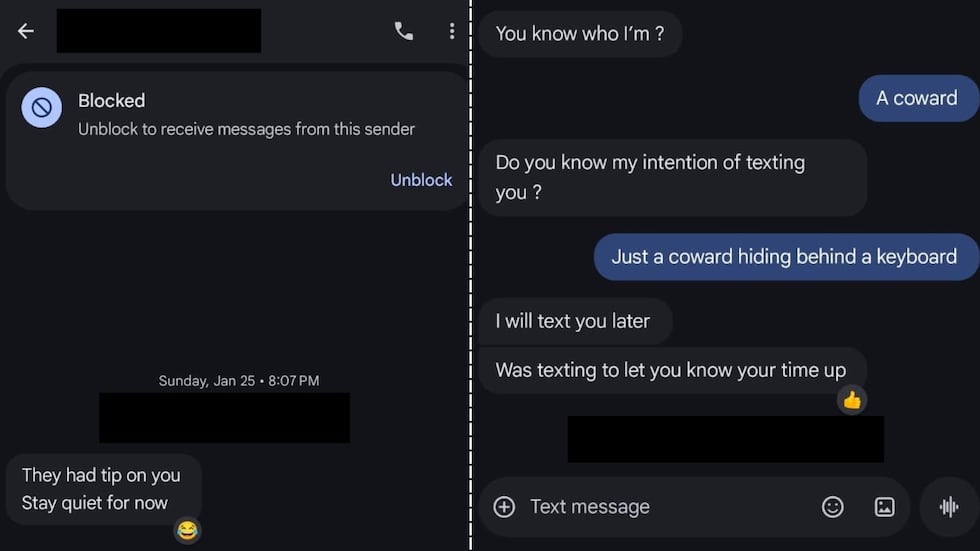Select the 'I will text you later' message
The image size is (980, 551).
click(574, 321)
